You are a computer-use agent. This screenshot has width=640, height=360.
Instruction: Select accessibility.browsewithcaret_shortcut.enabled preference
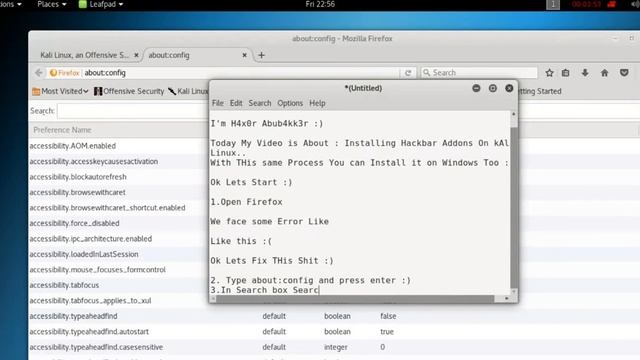(x=107, y=208)
